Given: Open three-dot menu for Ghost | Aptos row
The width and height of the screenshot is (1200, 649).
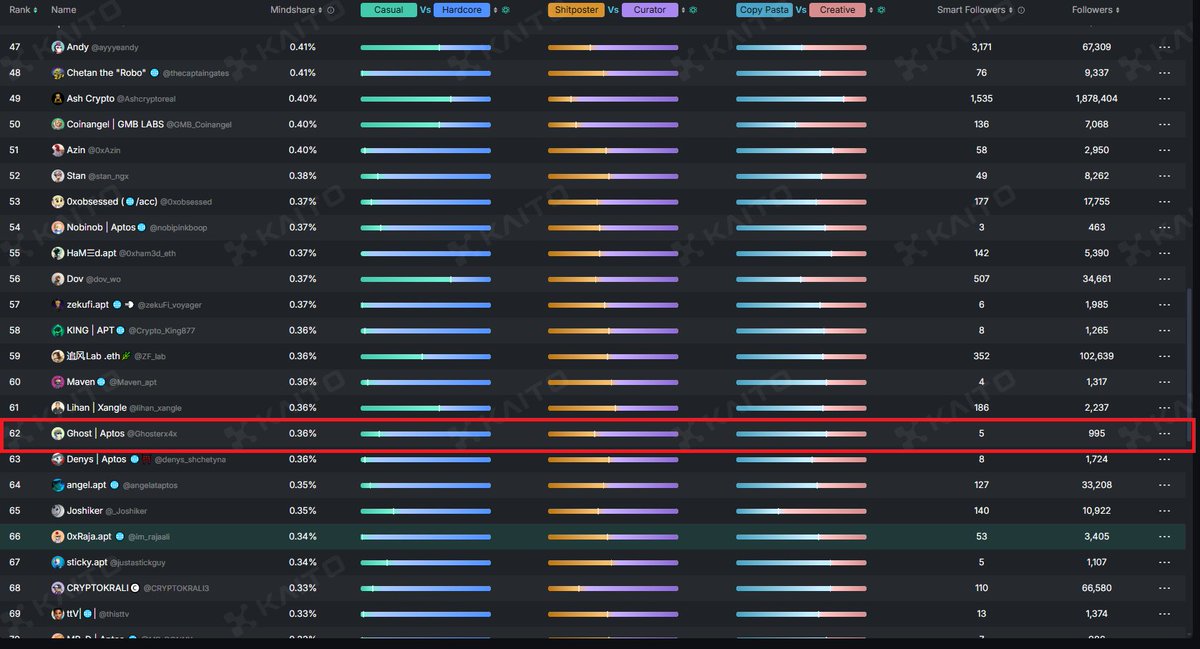Looking at the screenshot, I should coord(1164,433).
